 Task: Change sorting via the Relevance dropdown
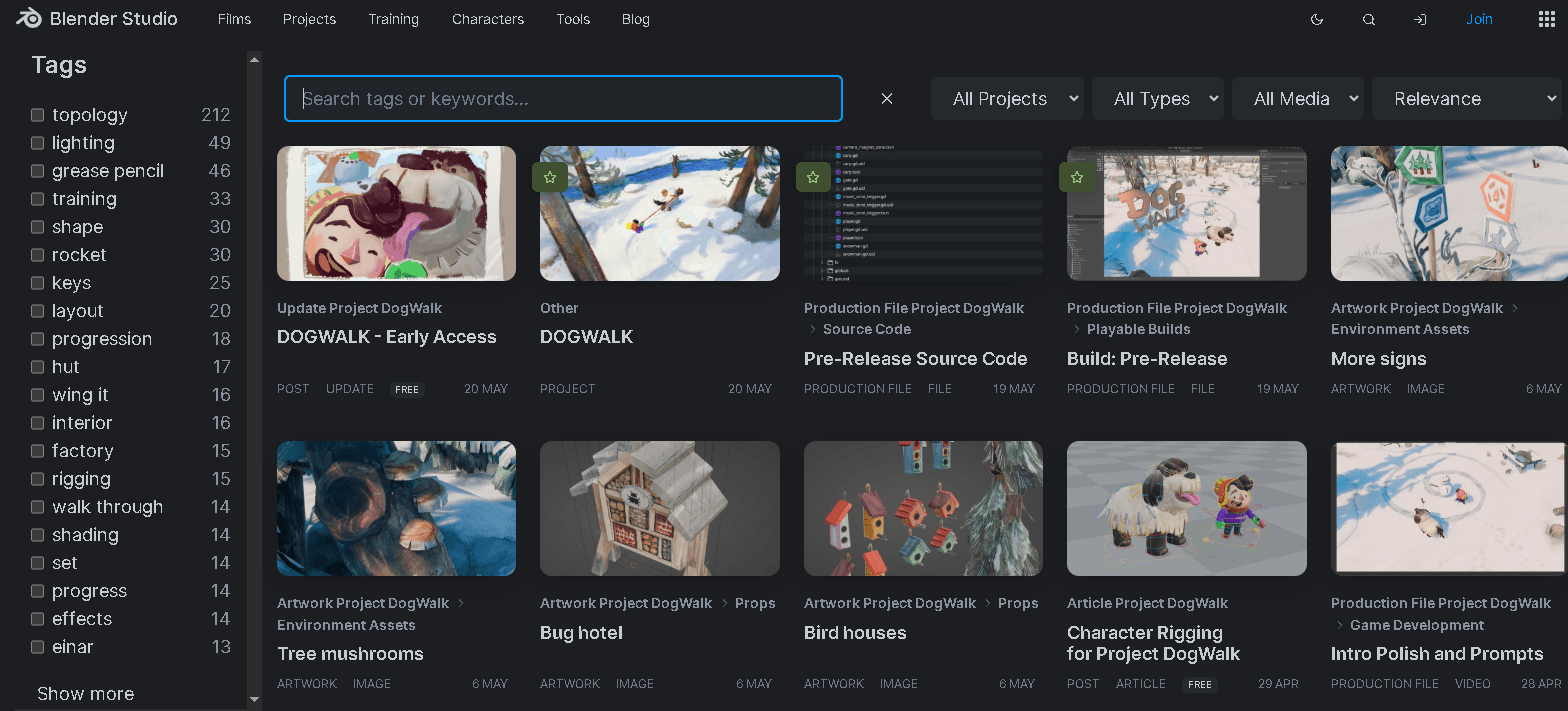(x=1466, y=99)
